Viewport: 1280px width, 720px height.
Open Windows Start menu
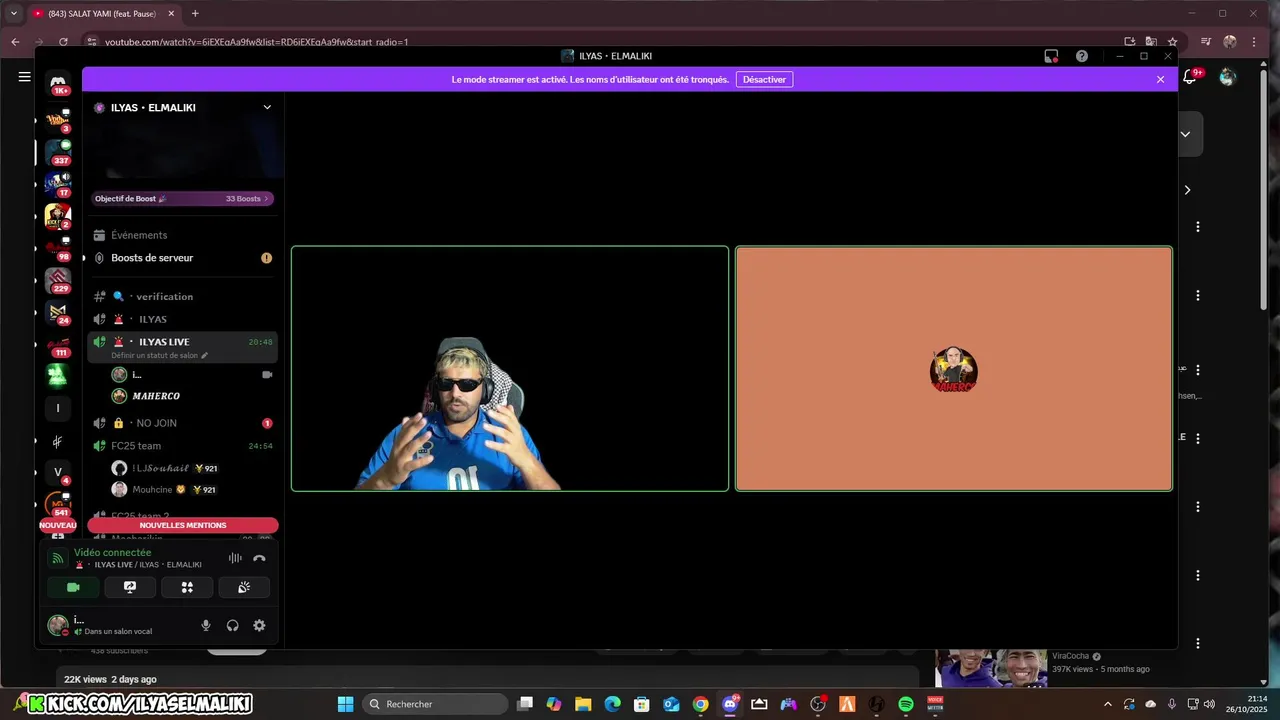point(345,704)
